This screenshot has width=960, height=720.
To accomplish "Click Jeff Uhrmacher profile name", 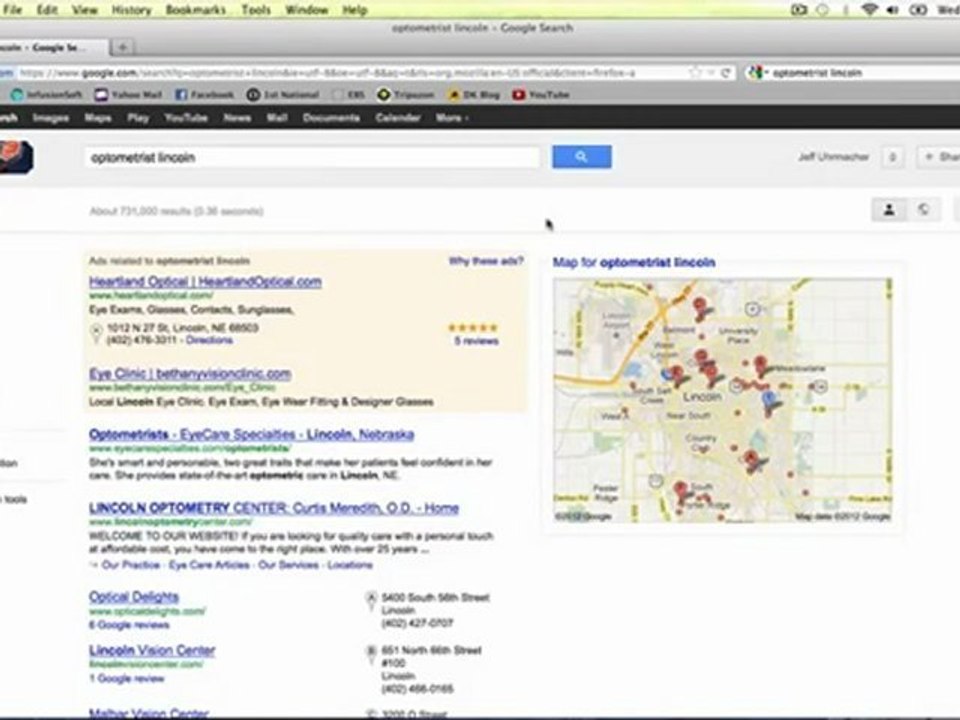I will [x=833, y=157].
